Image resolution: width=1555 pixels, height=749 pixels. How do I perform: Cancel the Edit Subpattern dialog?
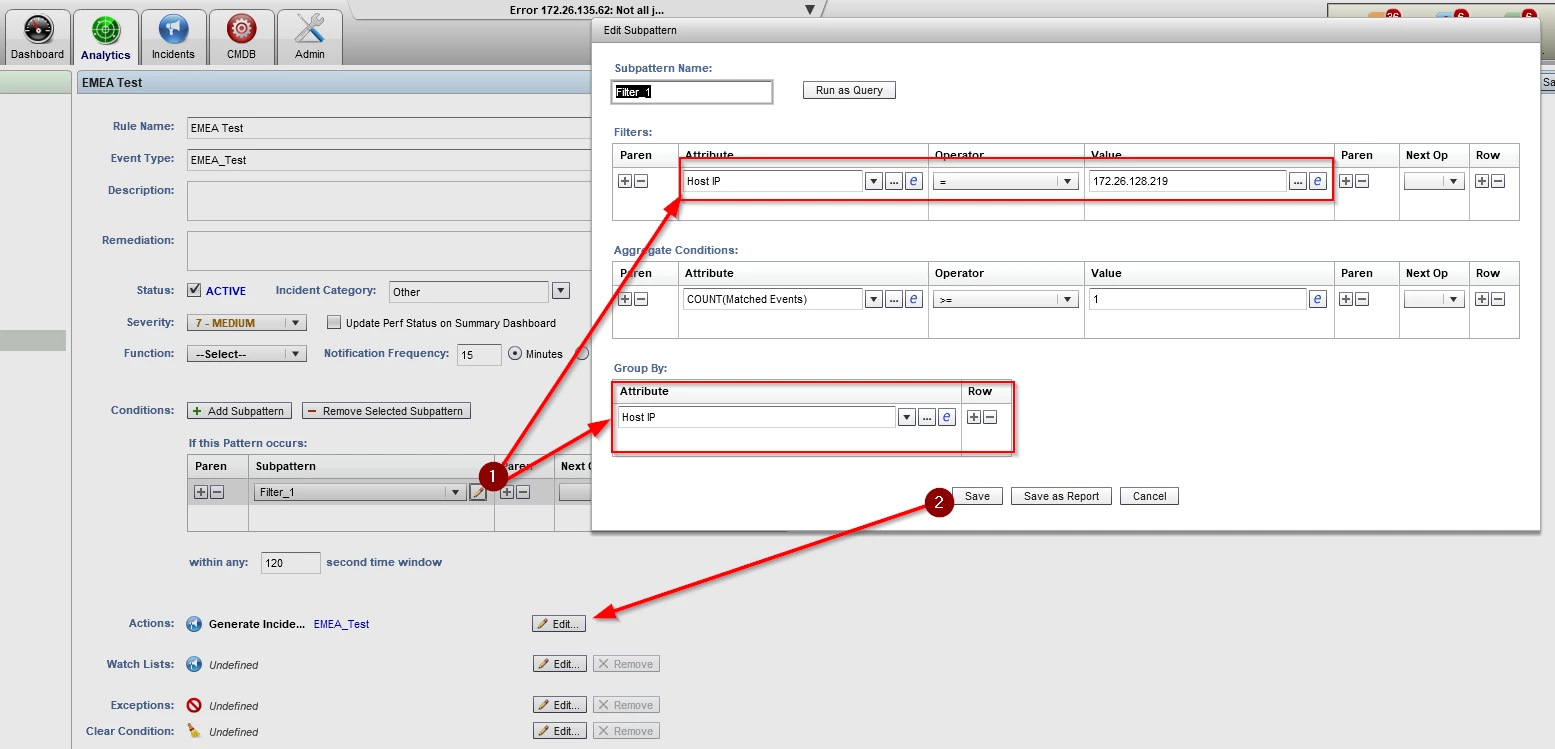1149,496
